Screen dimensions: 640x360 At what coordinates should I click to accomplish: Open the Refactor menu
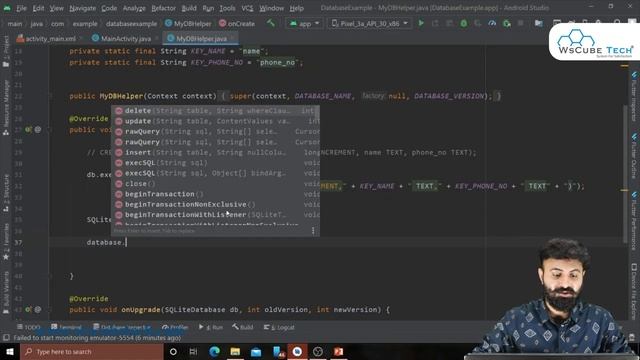[x=163, y=8]
